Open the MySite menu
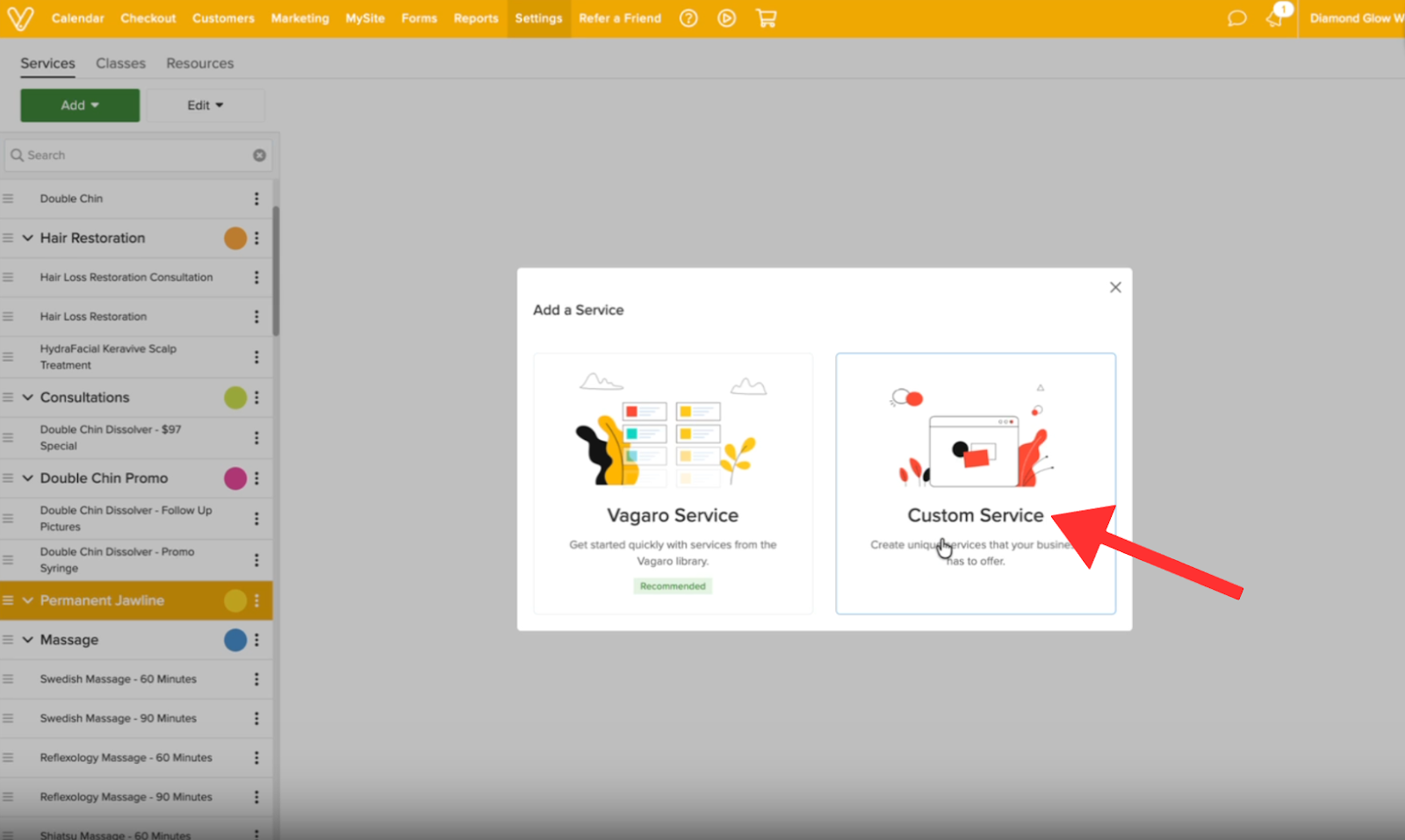The width and height of the screenshot is (1405, 840). (x=364, y=18)
